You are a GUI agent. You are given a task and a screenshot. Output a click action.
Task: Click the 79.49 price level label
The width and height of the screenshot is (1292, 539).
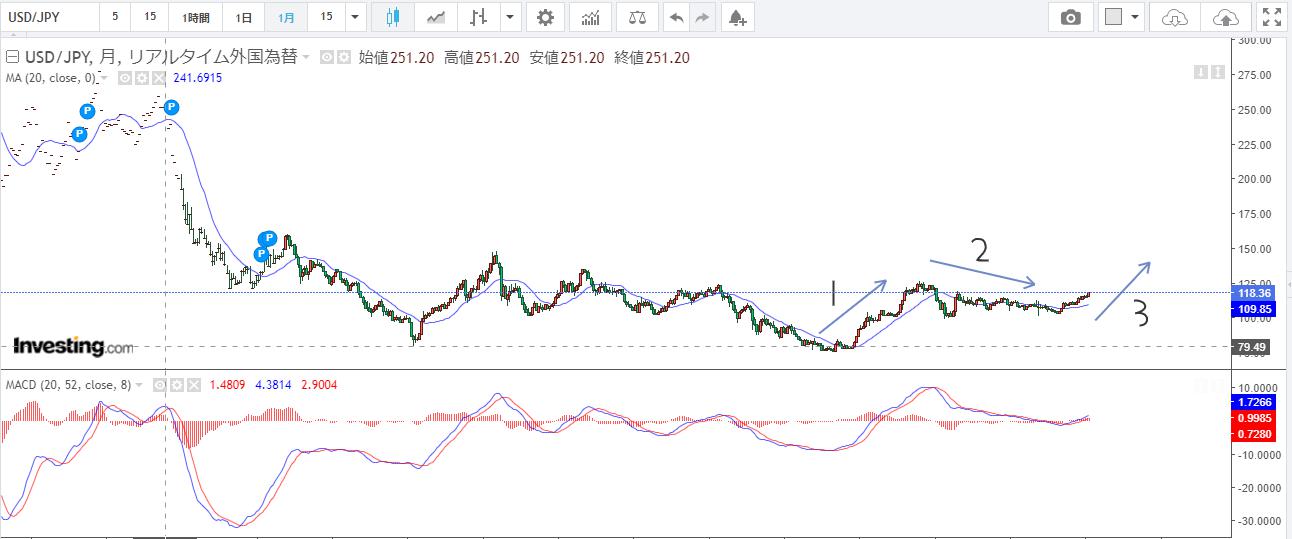(1253, 347)
